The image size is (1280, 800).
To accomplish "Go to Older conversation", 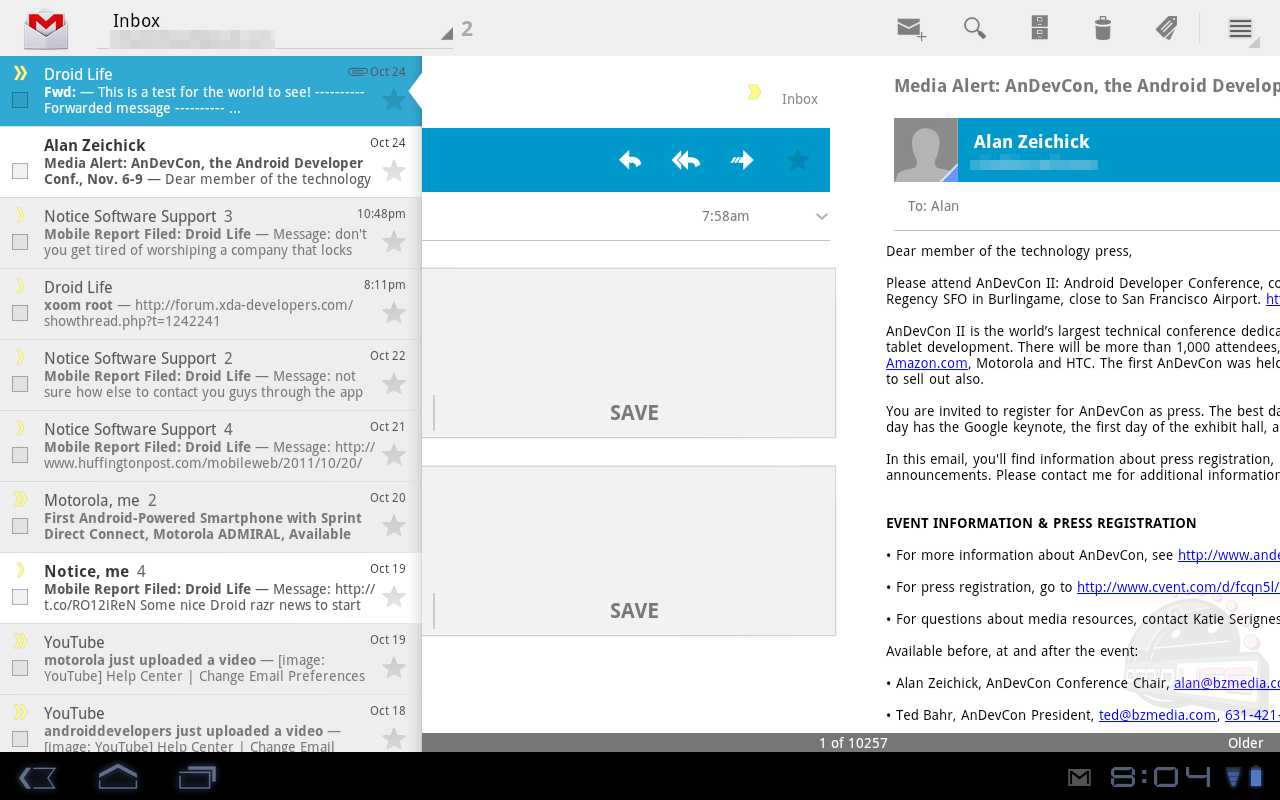I will 1245,743.
